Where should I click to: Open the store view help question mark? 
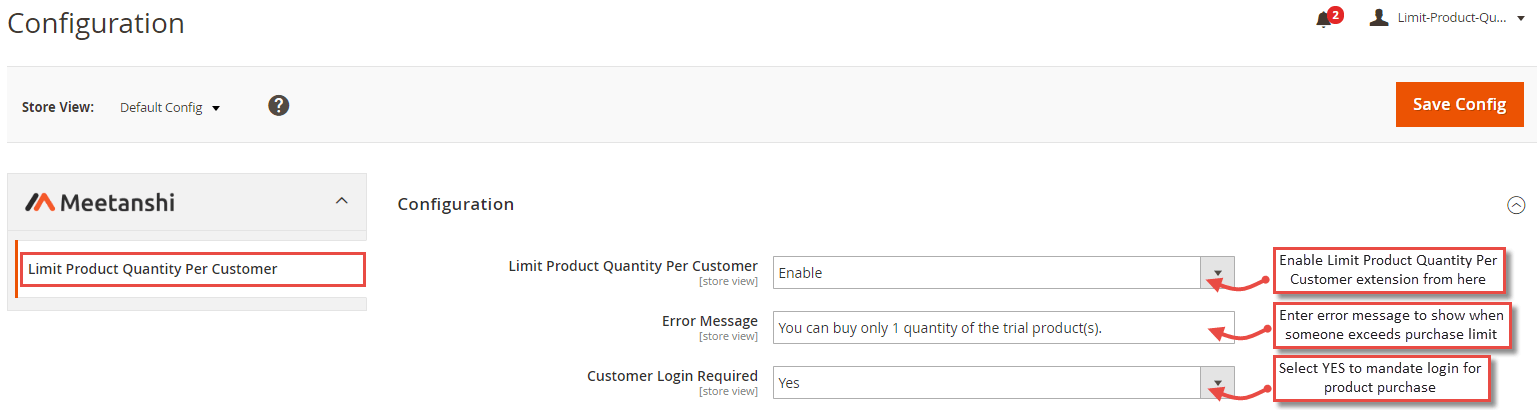click(279, 105)
